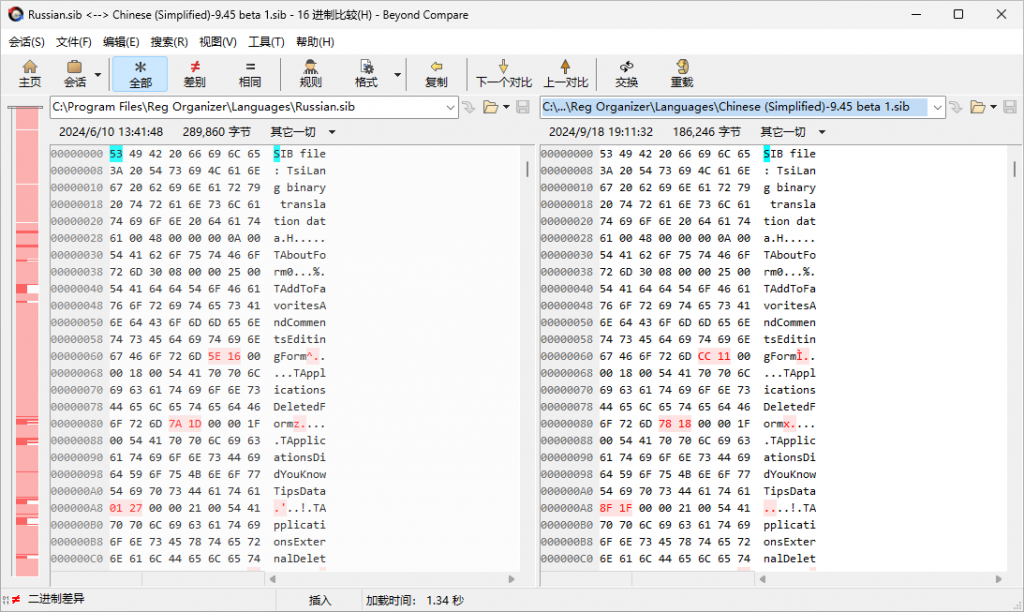Click the 加载时间 1.34 秒 status text

tap(415, 600)
